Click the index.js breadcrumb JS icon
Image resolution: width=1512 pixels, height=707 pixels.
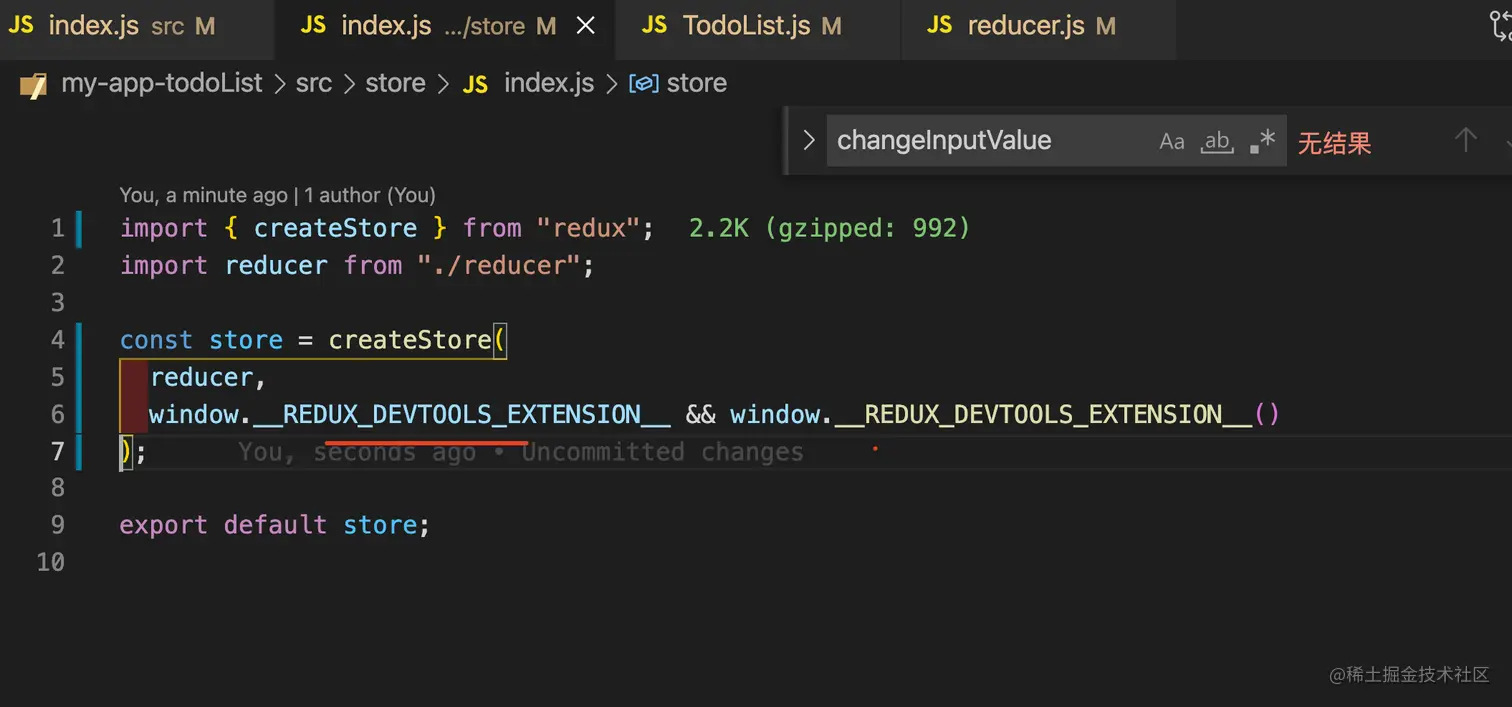[476, 84]
